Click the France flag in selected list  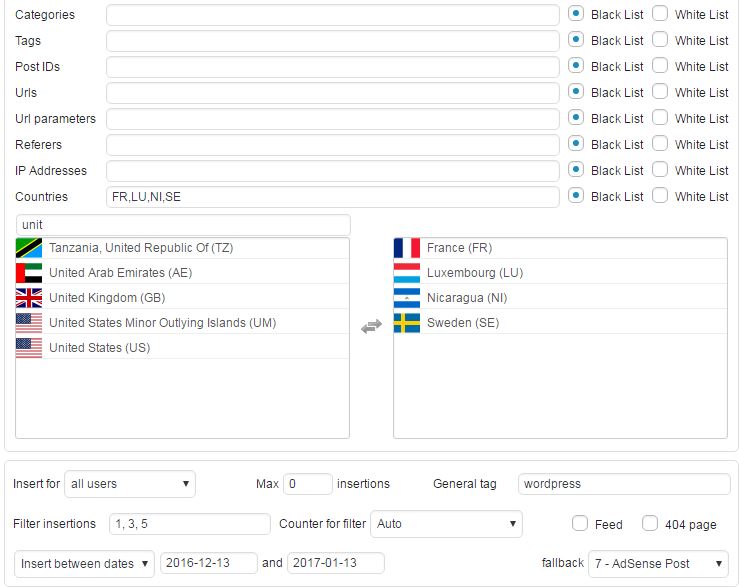coord(407,248)
